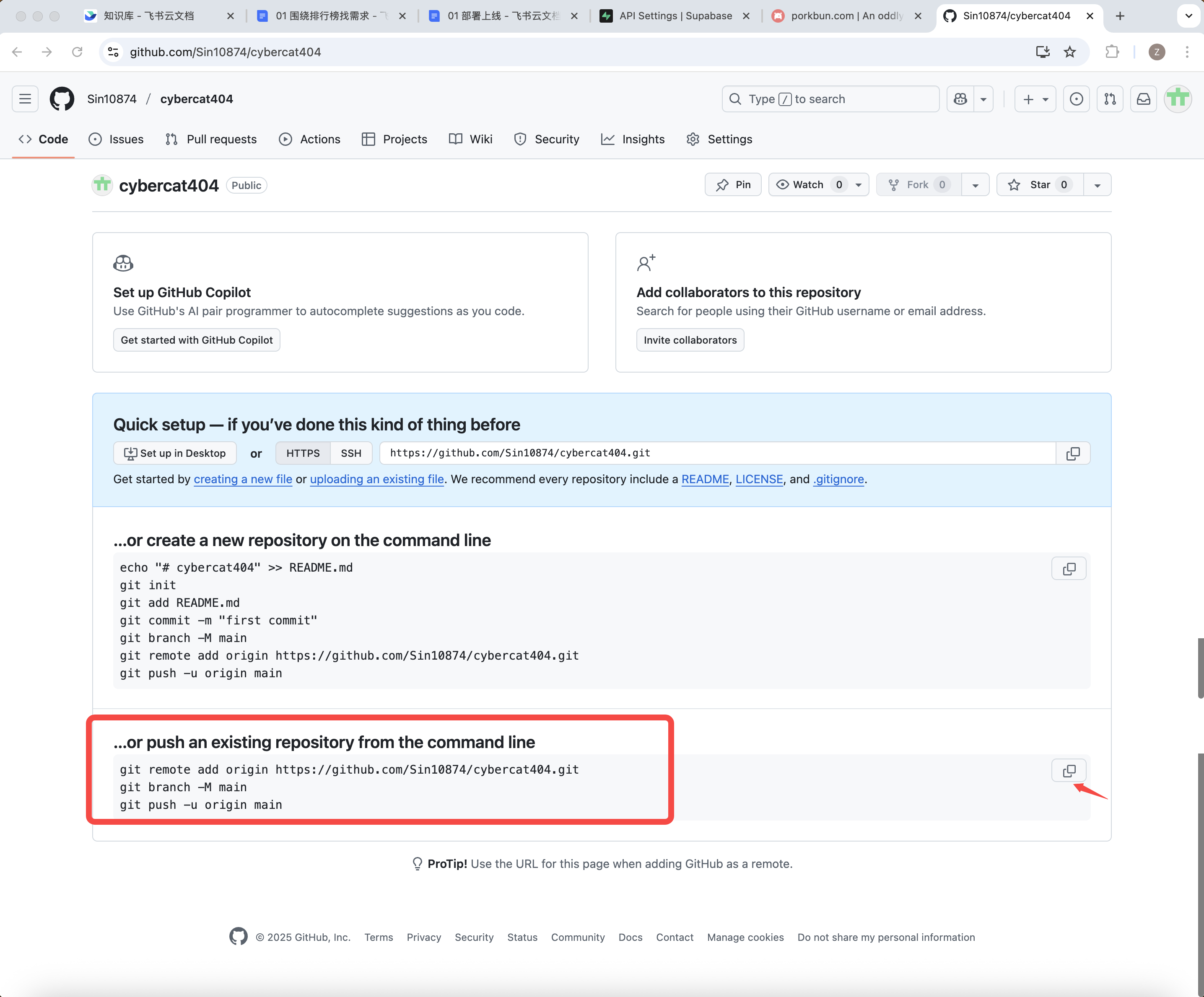Watch the cybercat404 repository

coord(808,184)
